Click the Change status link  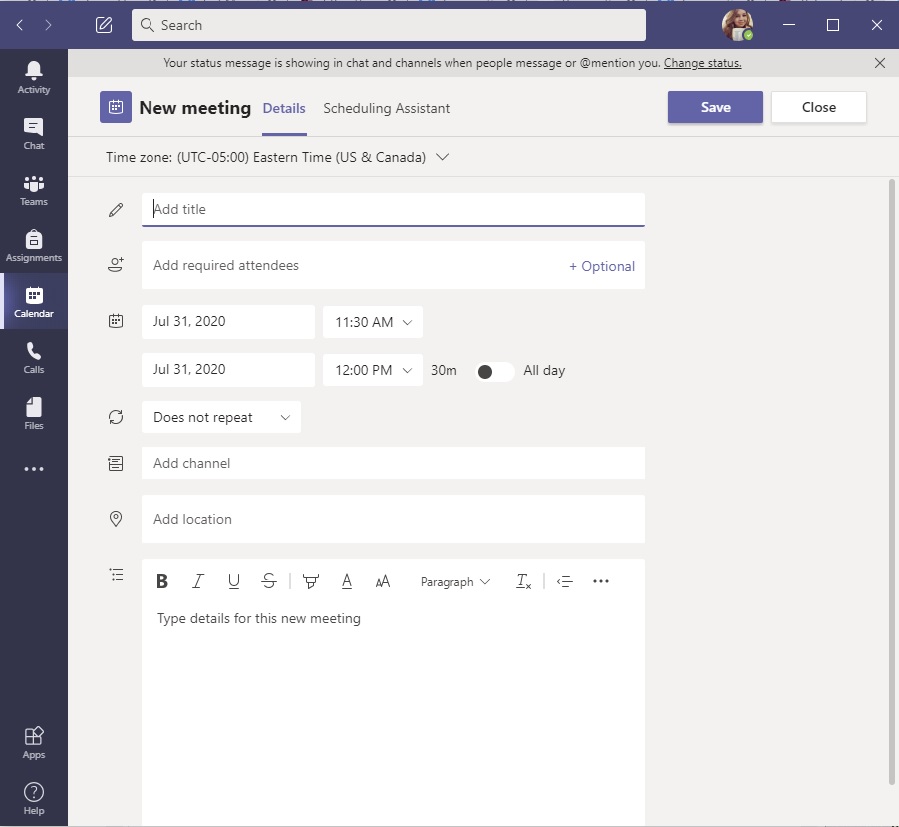[702, 63]
